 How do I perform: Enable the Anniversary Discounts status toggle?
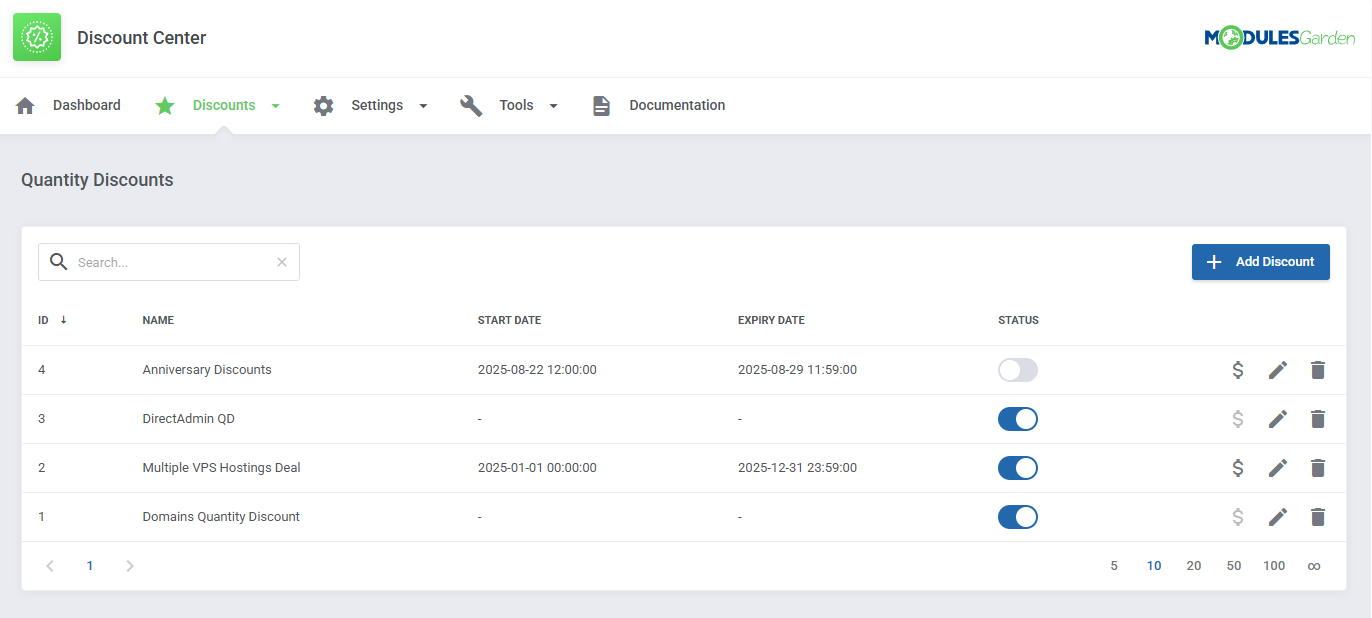(x=1017, y=369)
